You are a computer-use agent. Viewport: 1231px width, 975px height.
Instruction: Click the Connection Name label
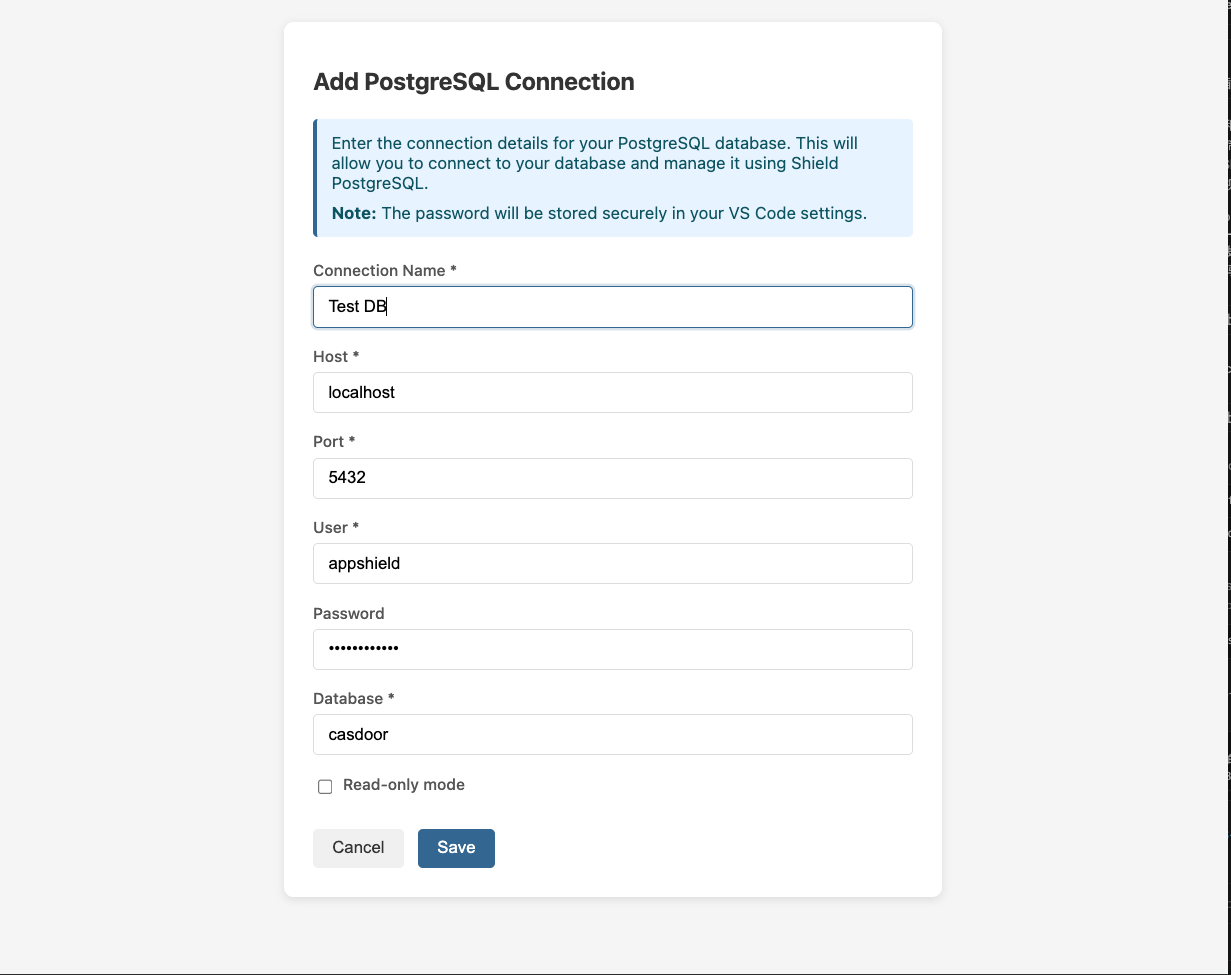pyautogui.click(x=384, y=271)
